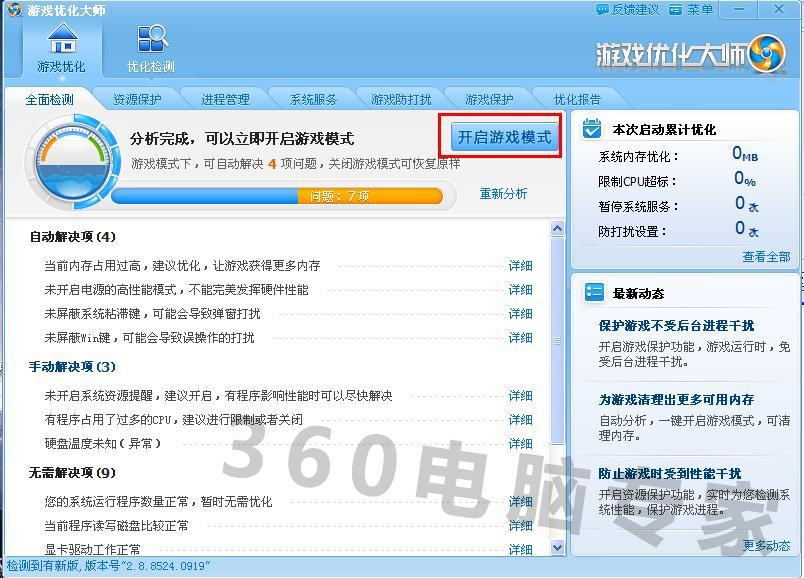Click 暂停系统服务 stat label
Screen dimensions: 804x578
click(x=638, y=207)
